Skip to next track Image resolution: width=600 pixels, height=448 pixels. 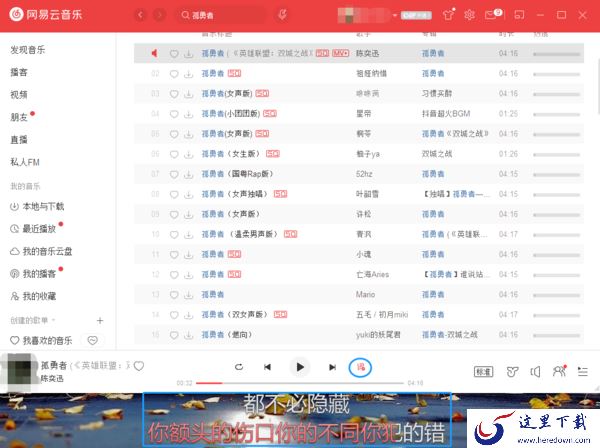[333, 367]
